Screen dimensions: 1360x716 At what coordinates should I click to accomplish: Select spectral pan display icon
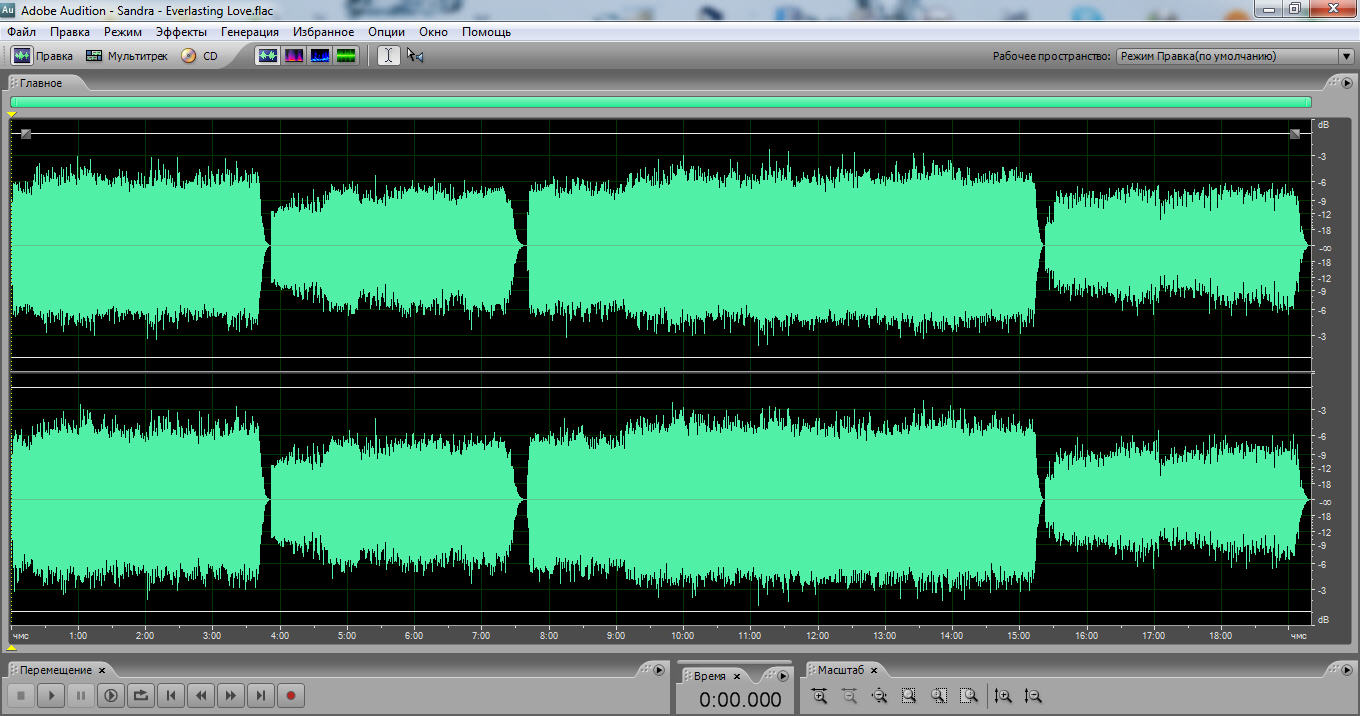click(x=320, y=56)
